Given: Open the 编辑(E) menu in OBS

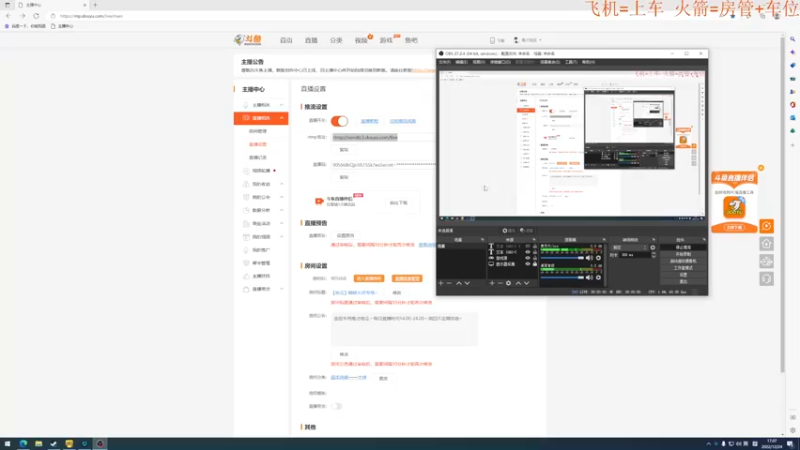Looking at the screenshot, I should point(461,62).
